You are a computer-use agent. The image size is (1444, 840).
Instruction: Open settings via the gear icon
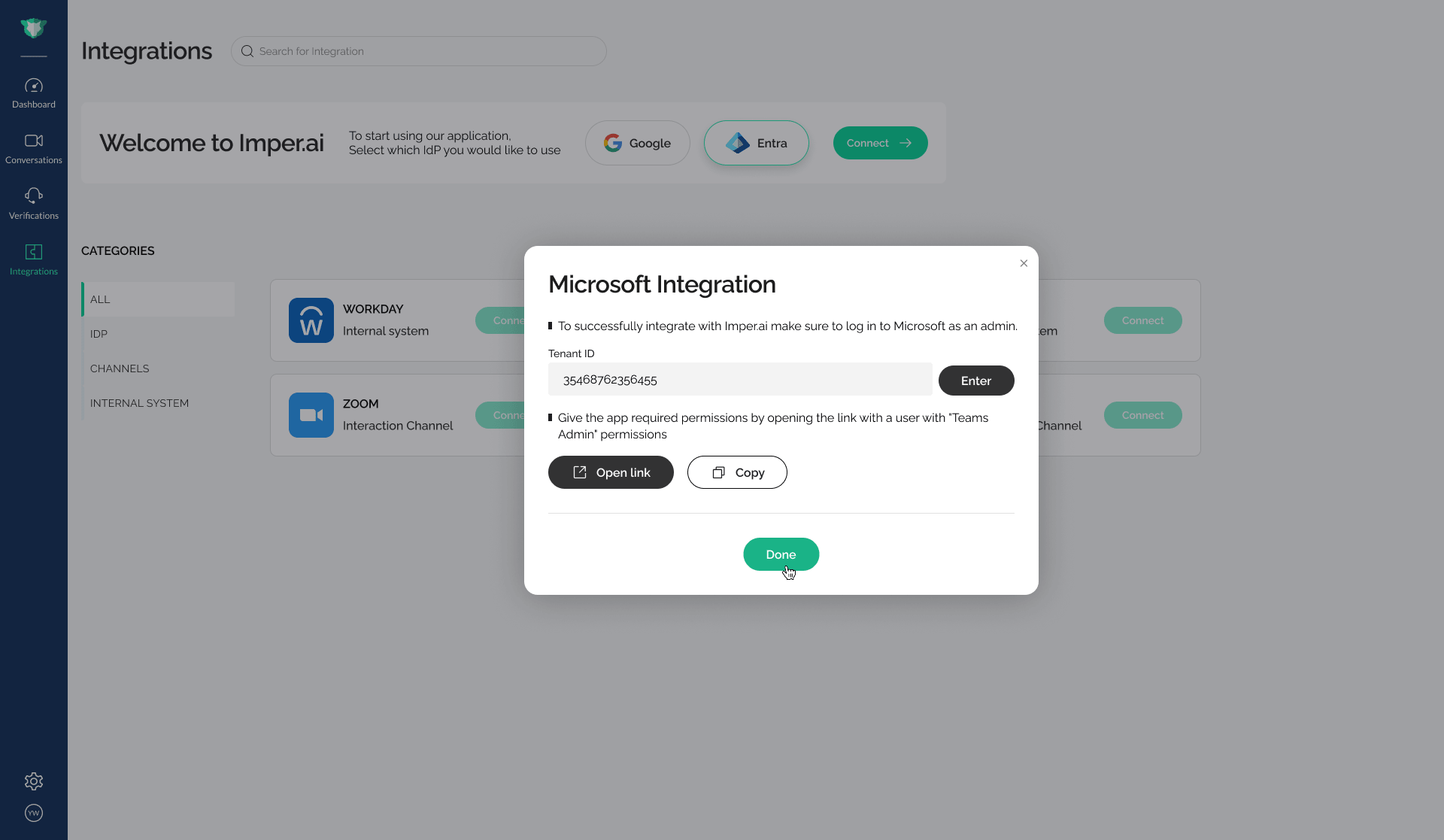(33, 781)
